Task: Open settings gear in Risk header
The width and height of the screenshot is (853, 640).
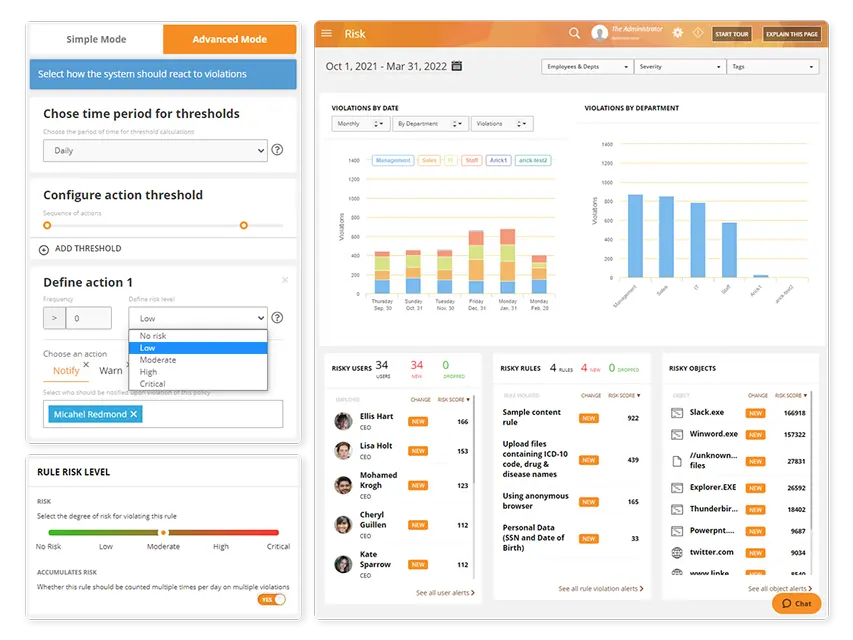Action: click(x=677, y=33)
